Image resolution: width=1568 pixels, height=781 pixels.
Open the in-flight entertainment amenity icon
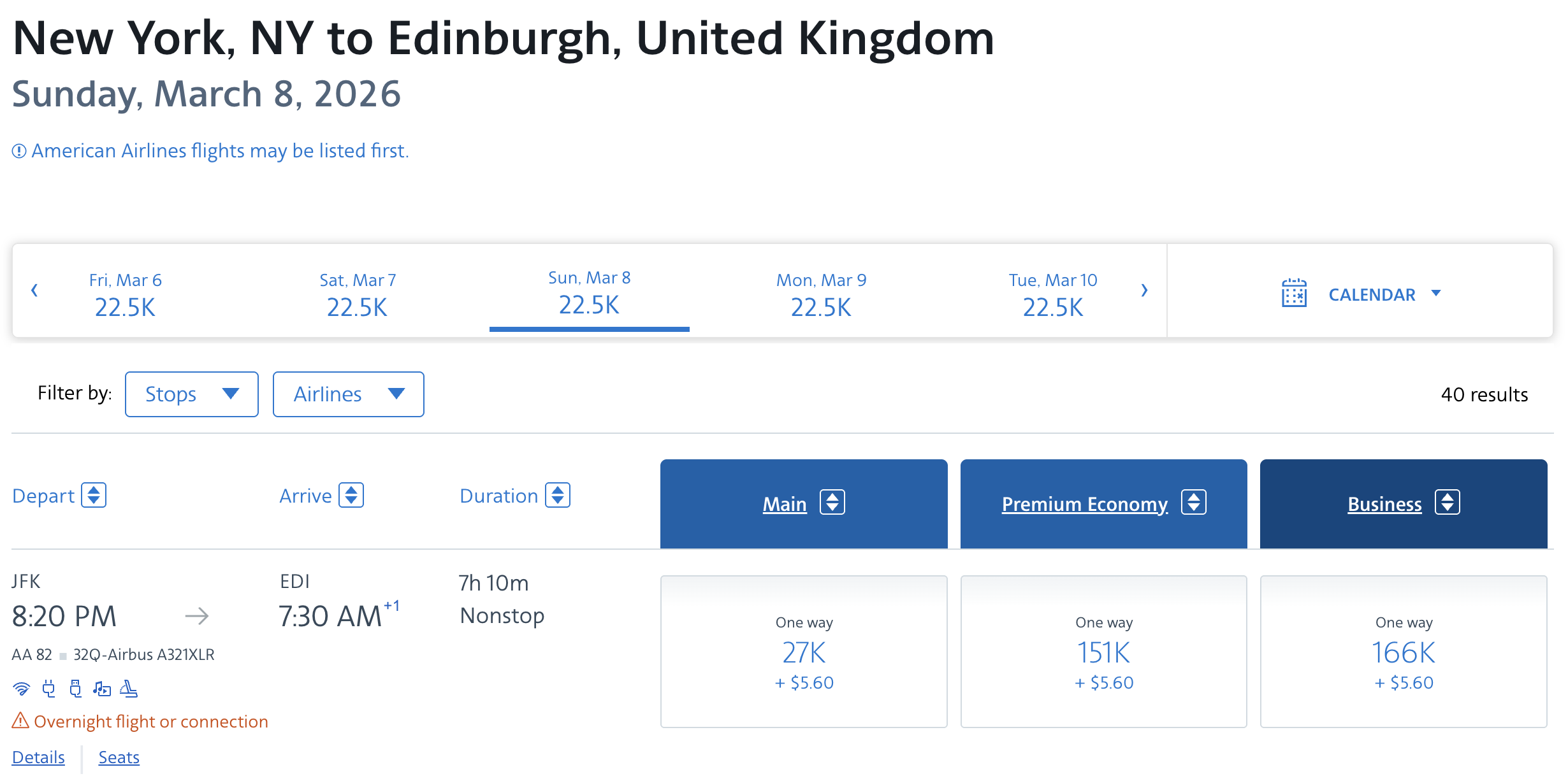click(x=103, y=689)
